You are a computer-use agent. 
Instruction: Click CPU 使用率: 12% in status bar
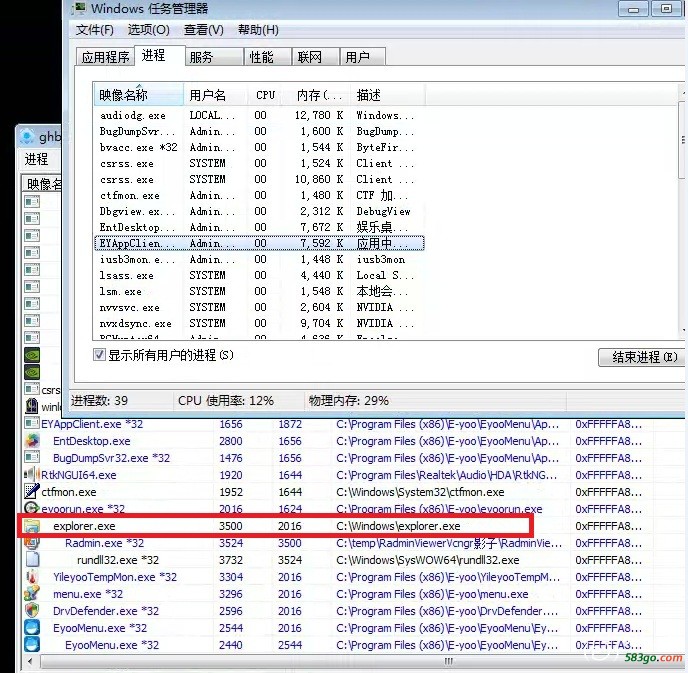(226, 401)
